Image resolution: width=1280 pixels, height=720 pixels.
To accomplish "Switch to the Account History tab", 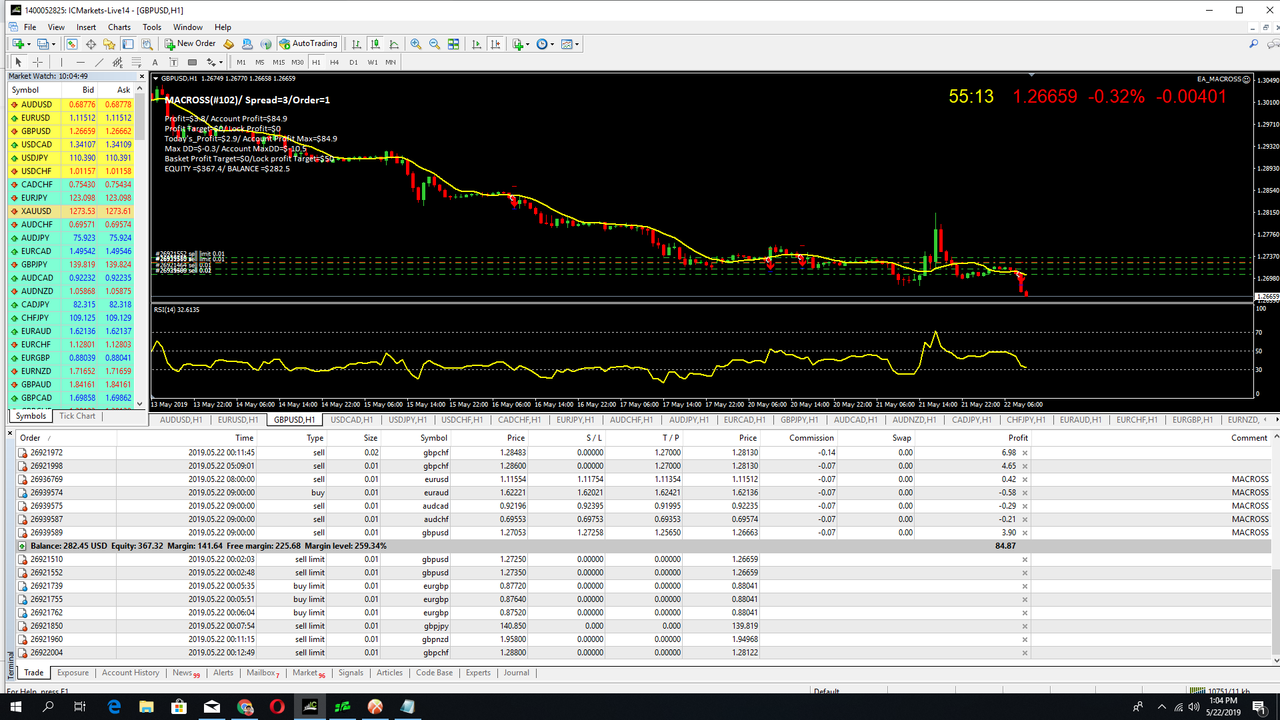I will pyautogui.click(x=130, y=673).
